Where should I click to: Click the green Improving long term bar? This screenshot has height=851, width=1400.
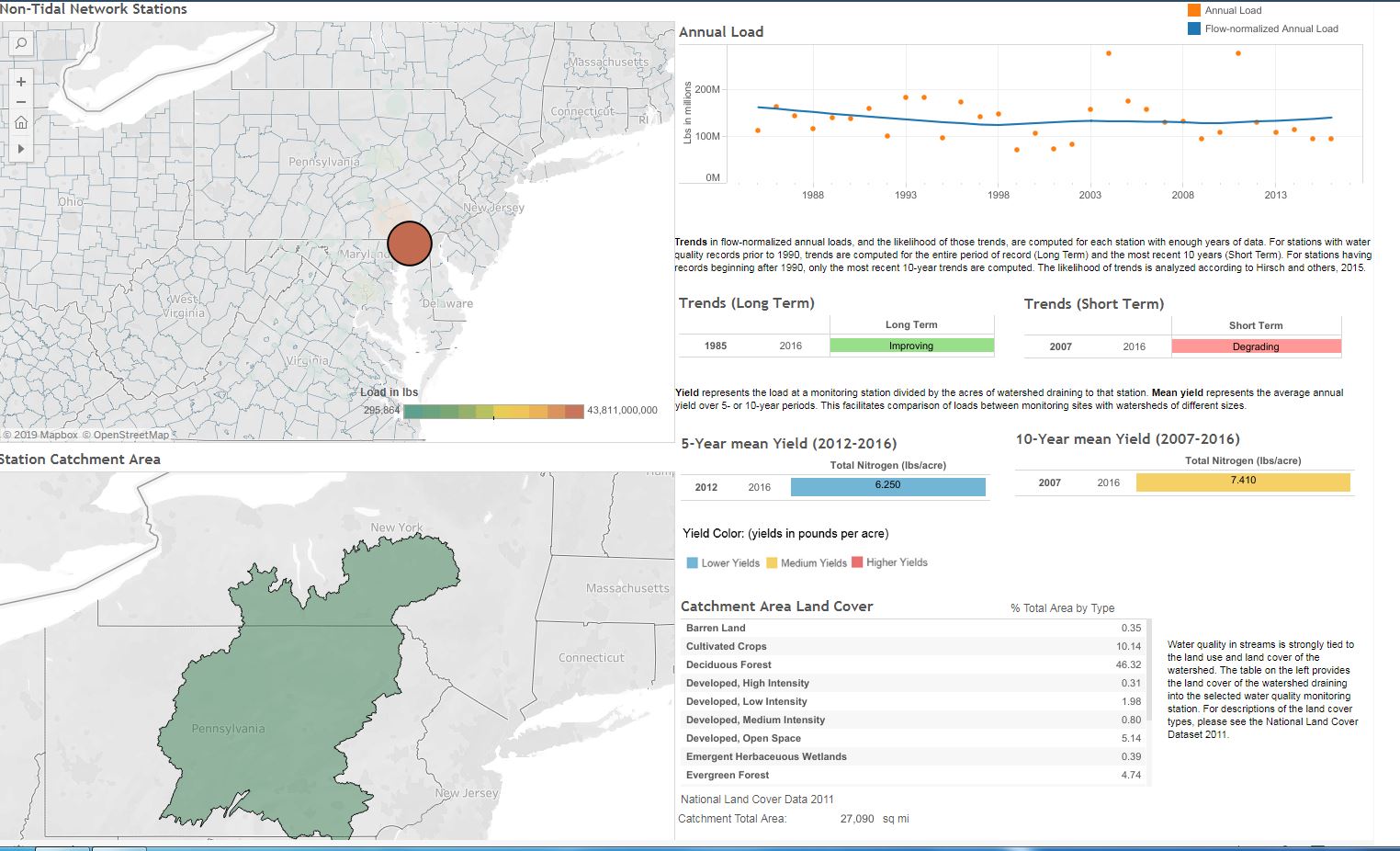pos(911,346)
